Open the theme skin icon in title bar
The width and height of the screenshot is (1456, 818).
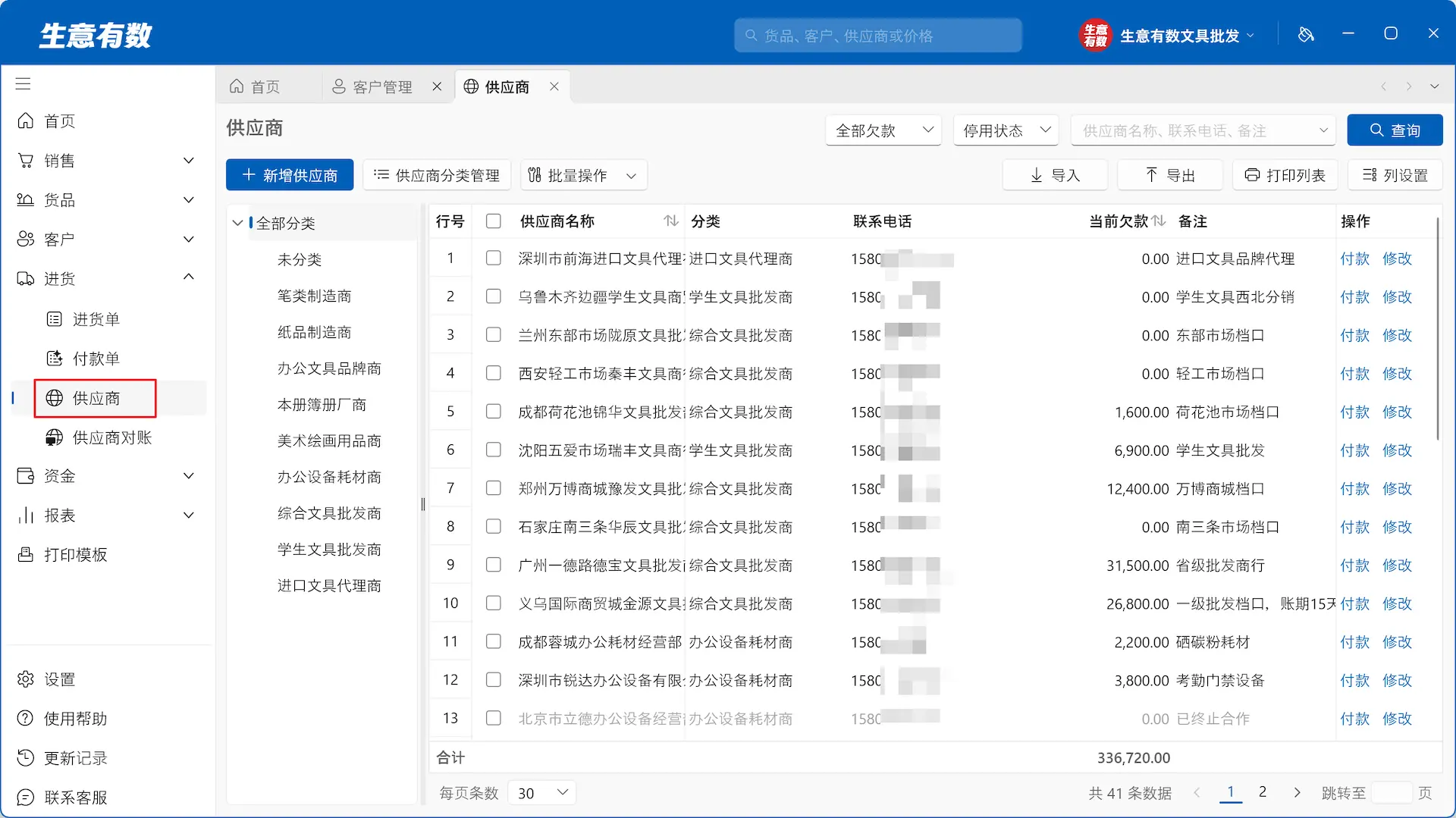tap(1306, 34)
